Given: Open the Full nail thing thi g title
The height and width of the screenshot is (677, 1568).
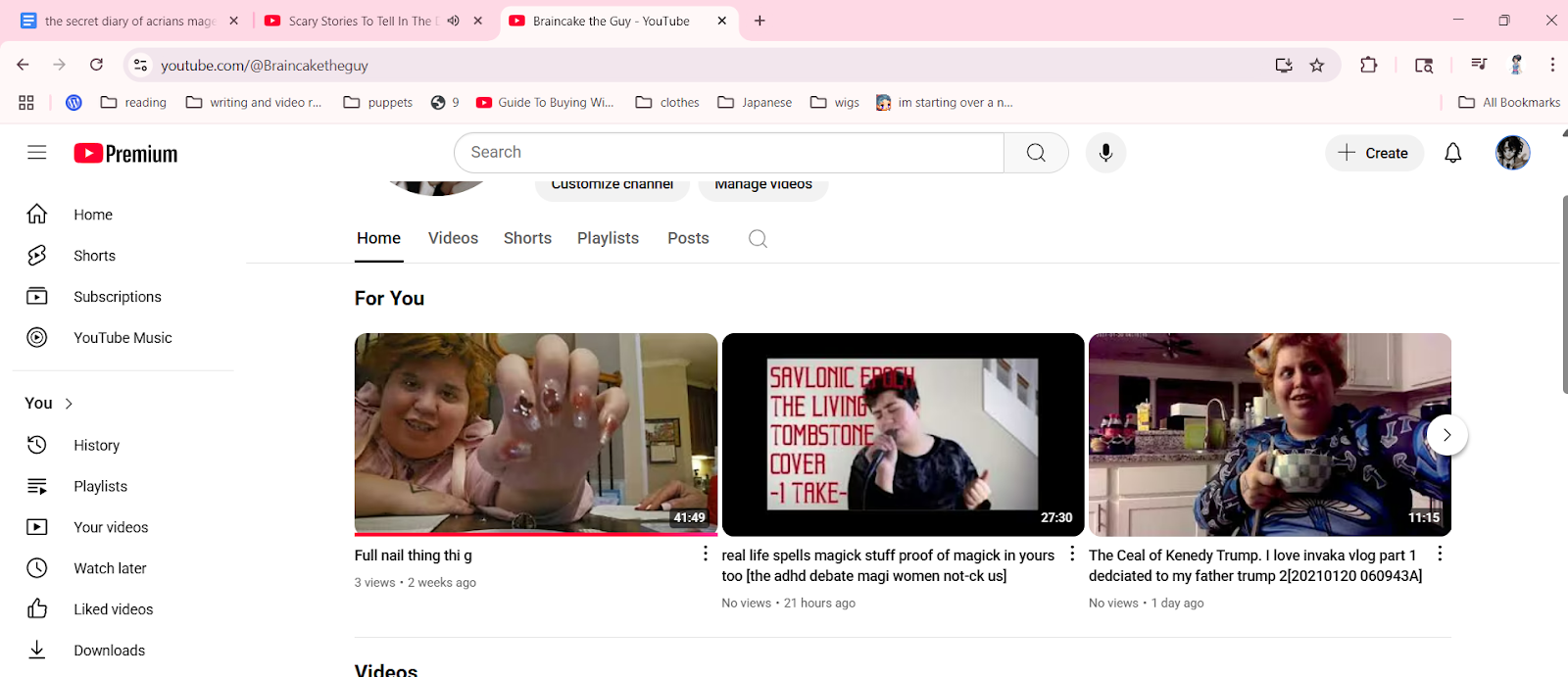Looking at the screenshot, I should pyautogui.click(x=414, y=556).
